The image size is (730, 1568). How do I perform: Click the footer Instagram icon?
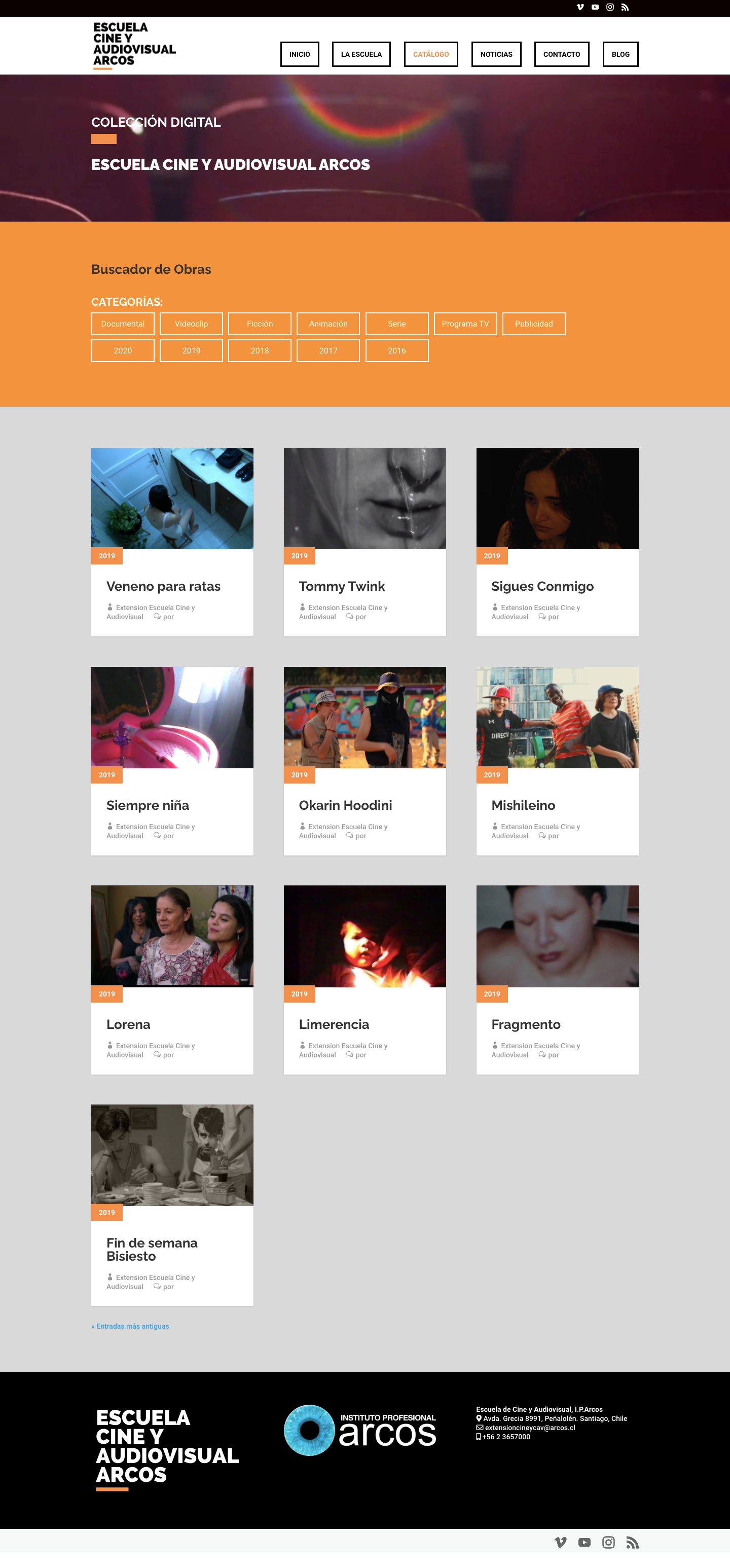point(608,1542)
